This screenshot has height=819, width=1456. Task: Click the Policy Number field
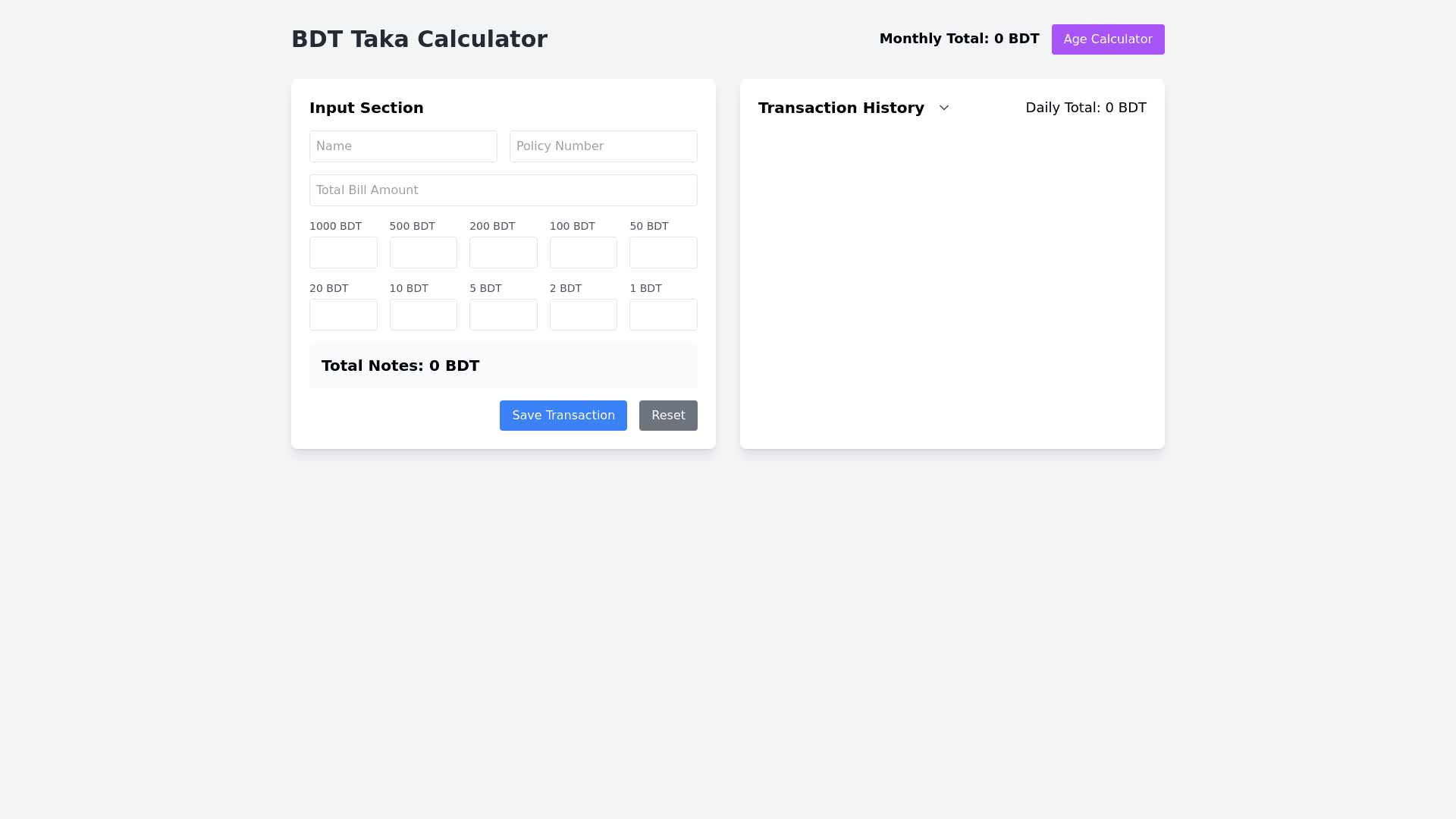603,146
